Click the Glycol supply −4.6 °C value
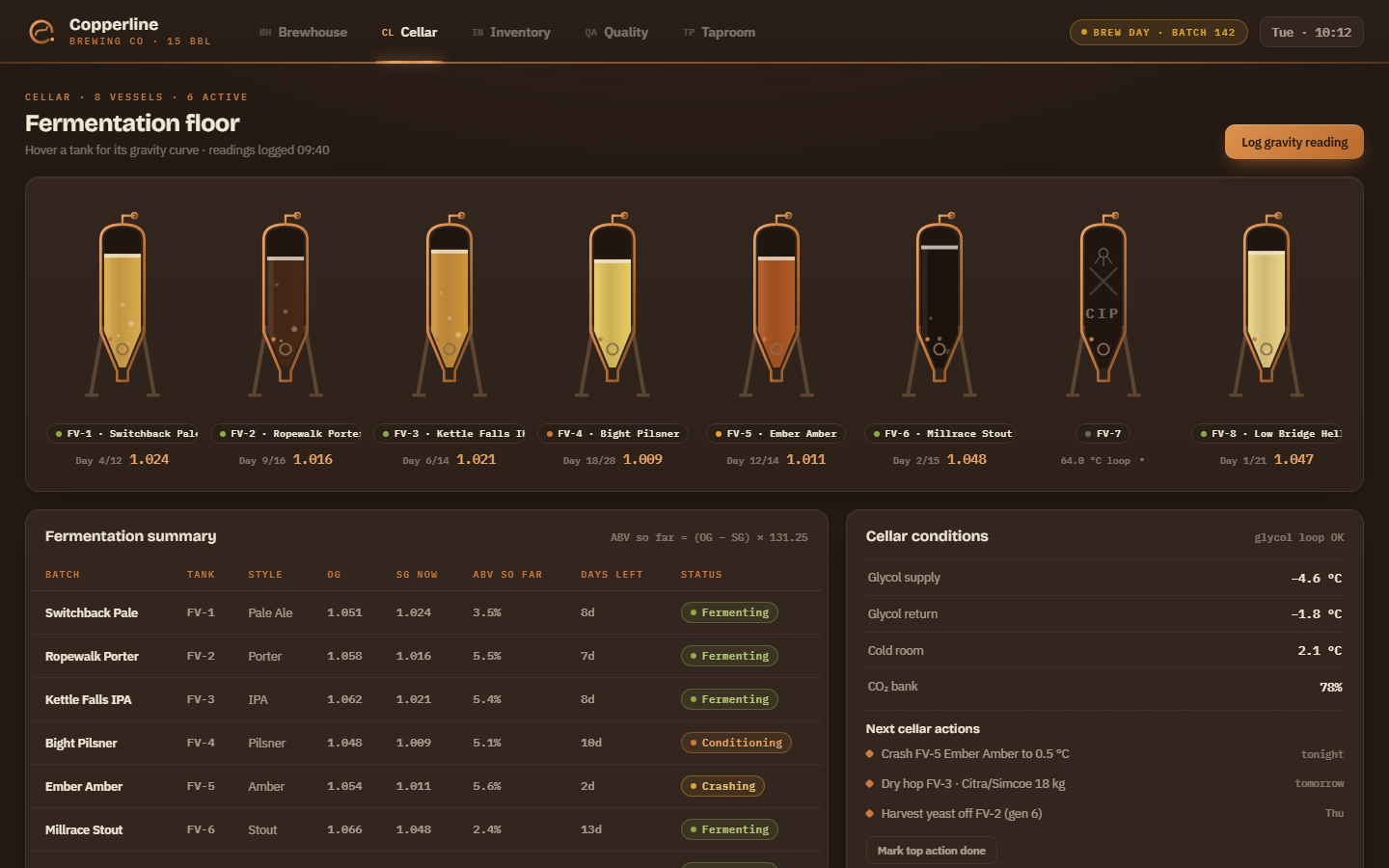The height and width of the screenshot is (868, 1389). (1317, 579)
